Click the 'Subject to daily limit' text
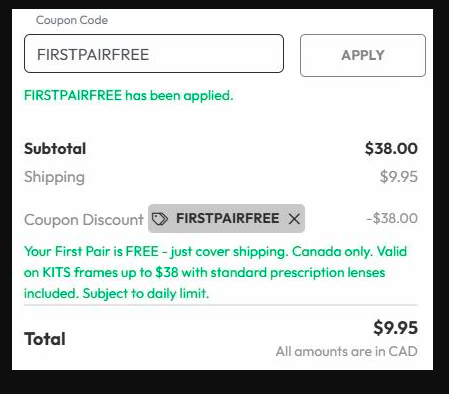Viewport: 449px width, 394px height. pyautogui.click(x=146, y=294)
